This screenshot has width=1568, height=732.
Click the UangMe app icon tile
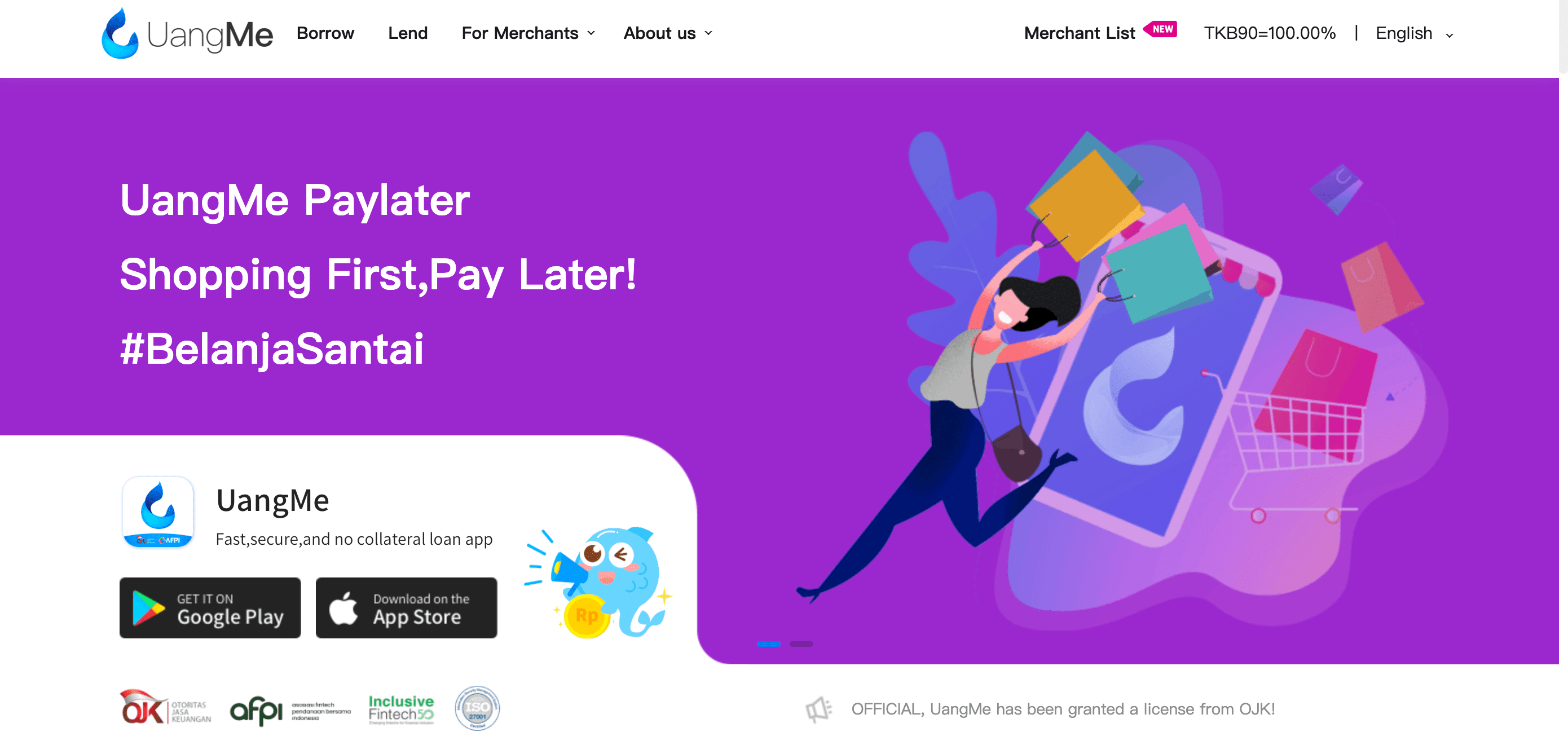coord(158,511)
